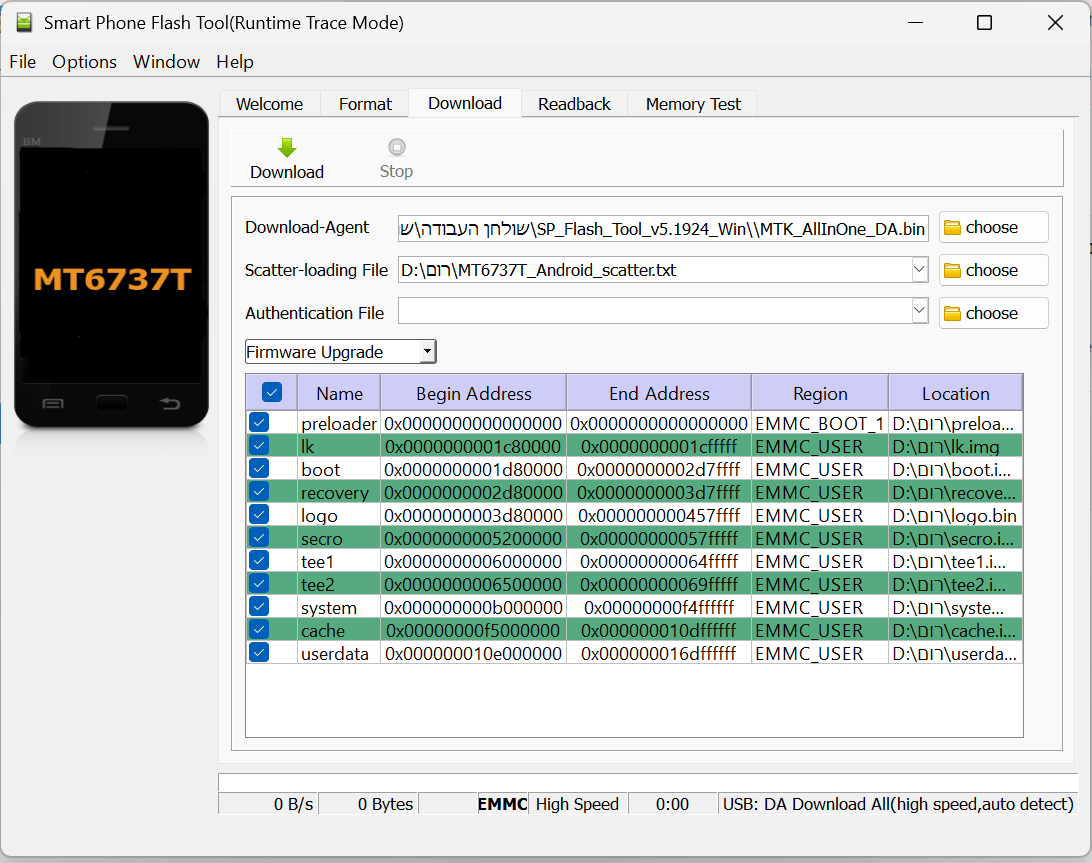Expand the Scatter-loading File dropdown arrow
The height and width of the screenshot is (863, 1092).
(x=920, y=270)
